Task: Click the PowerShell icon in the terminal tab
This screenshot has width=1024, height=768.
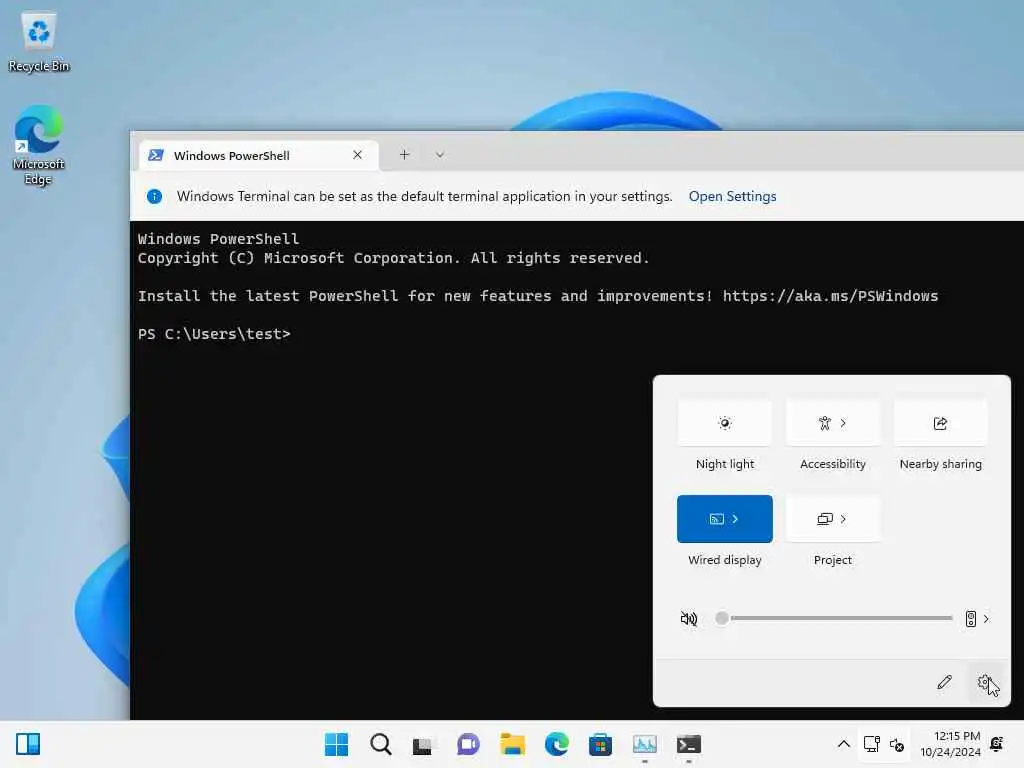Action: click(156, 155)
